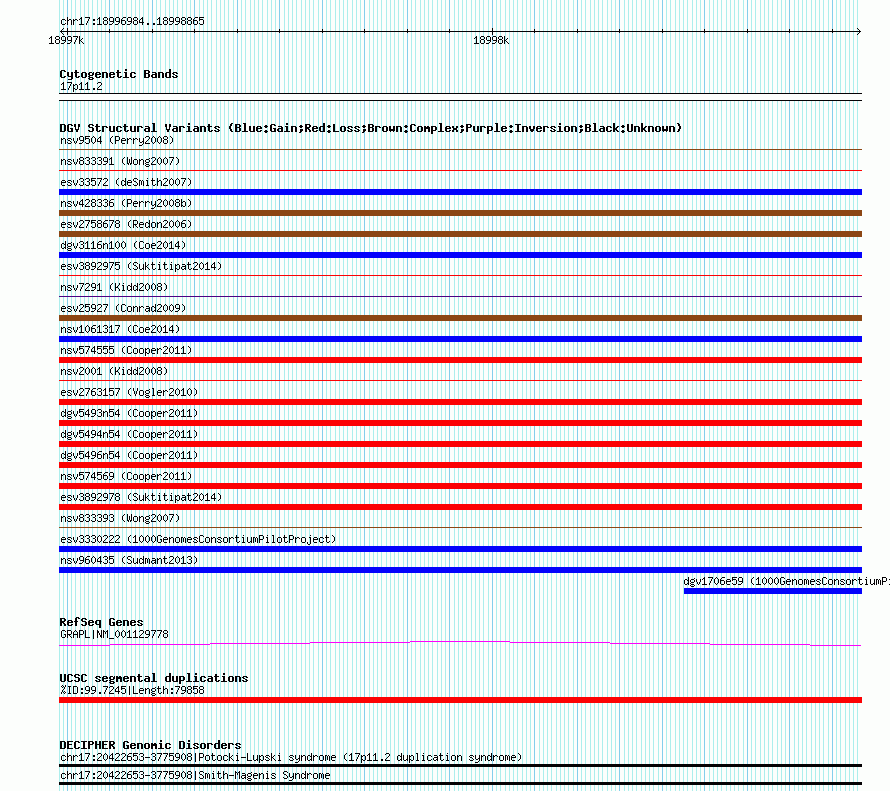
Task: Click the right arrow of the ruler
Action: [x=859, y=32]
